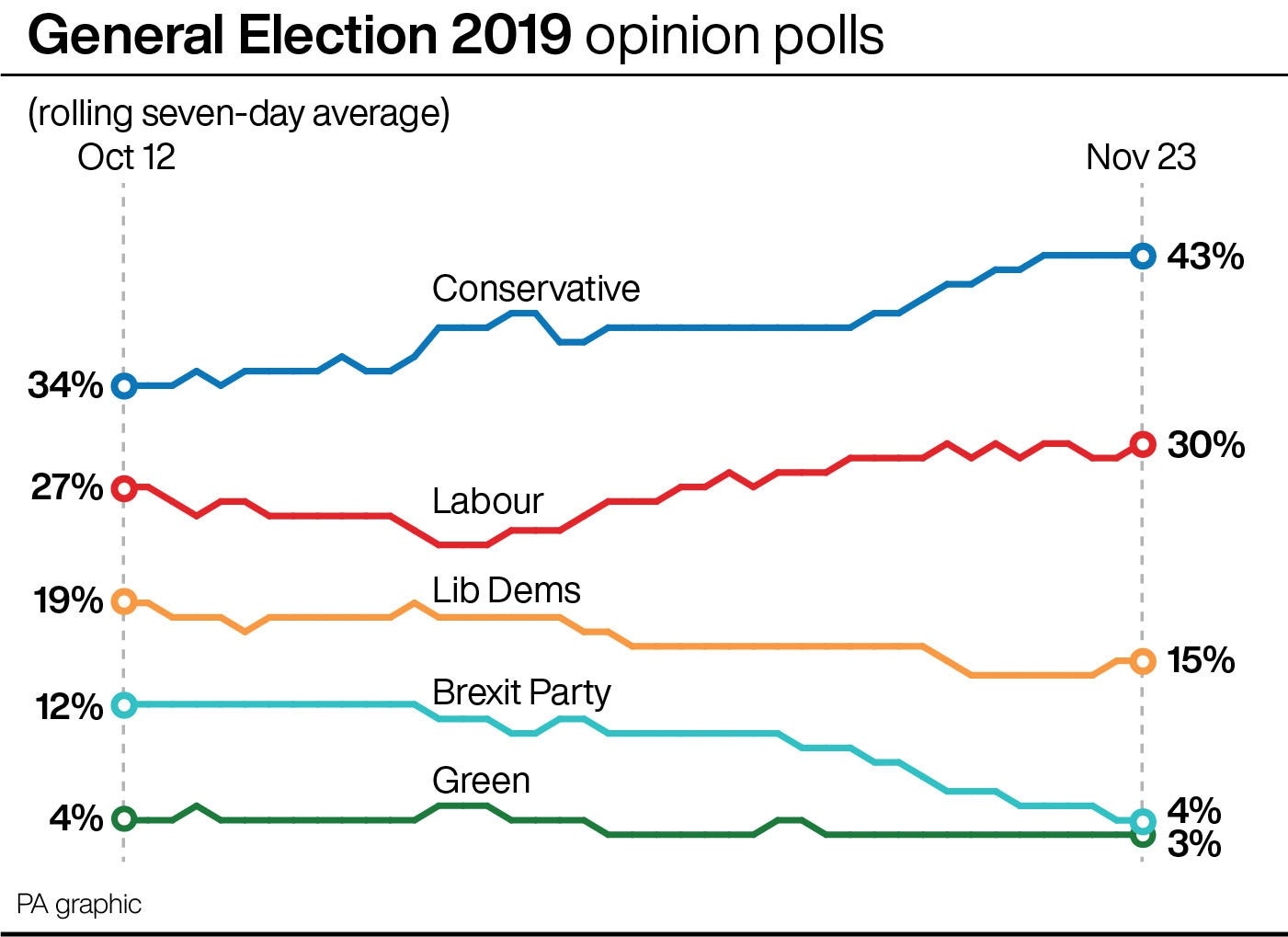
Task: Click the Brexit Party 12% starting point marker
Action: (x=124, y=705)
